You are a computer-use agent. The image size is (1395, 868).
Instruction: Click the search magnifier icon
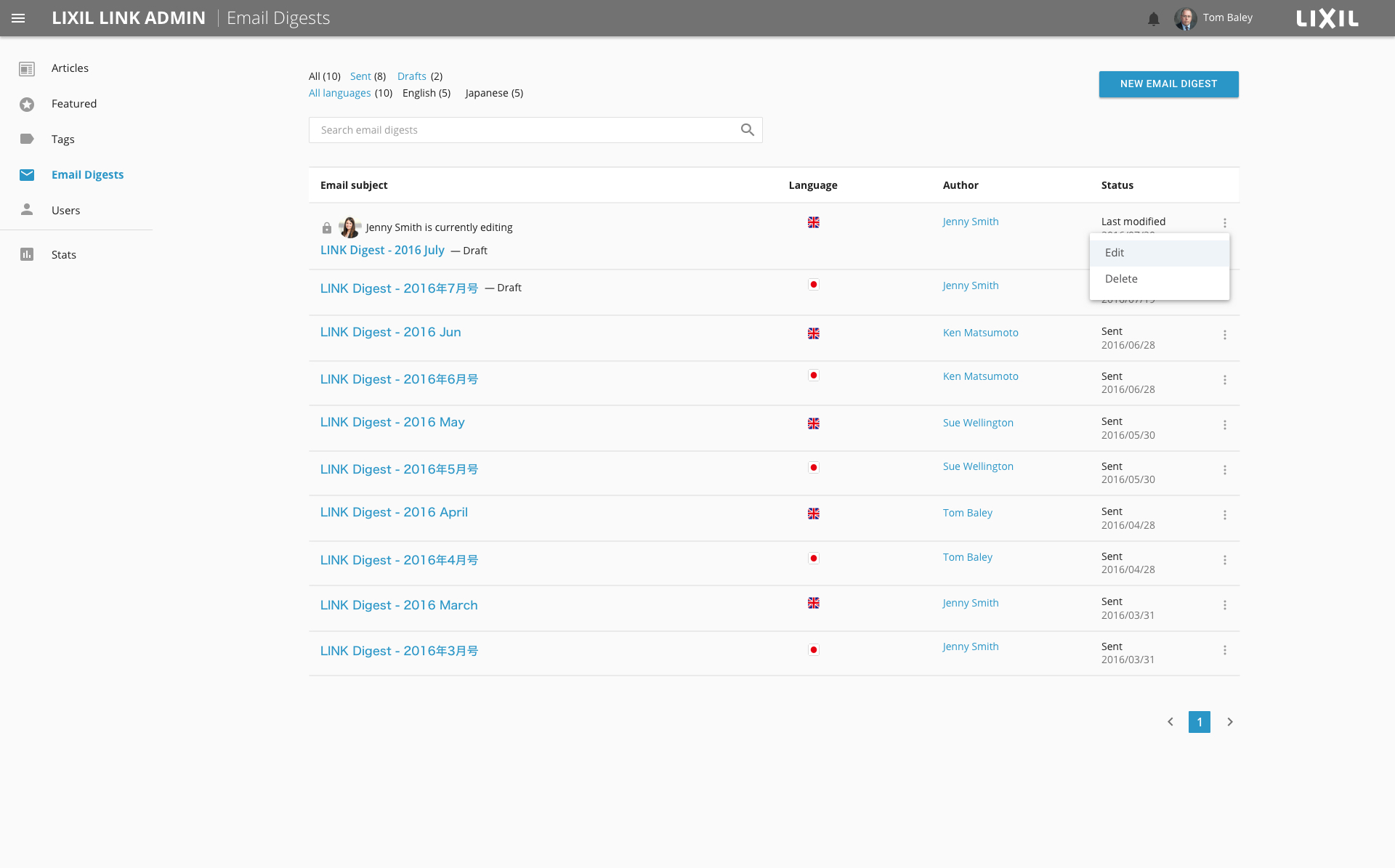click(x=748, y=130)
